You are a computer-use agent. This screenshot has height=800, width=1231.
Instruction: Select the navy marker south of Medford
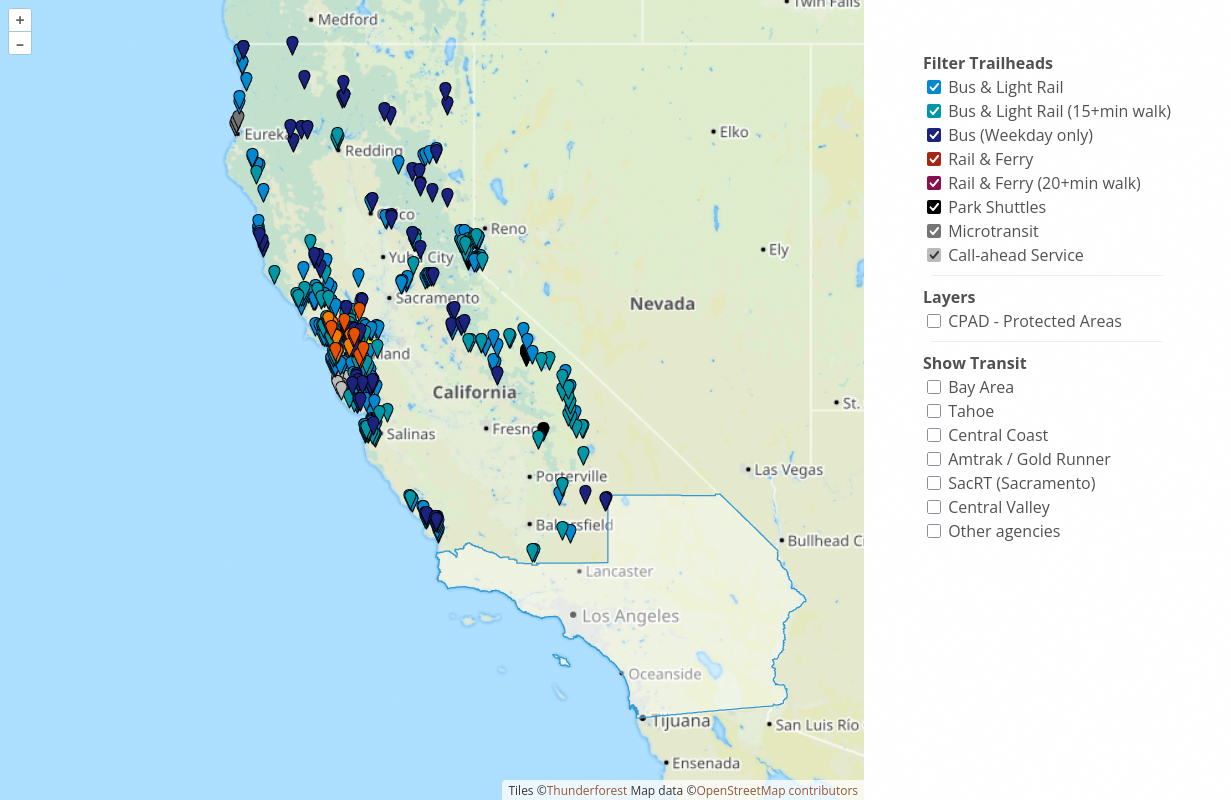pyautogui.click(x=292, y=44)
